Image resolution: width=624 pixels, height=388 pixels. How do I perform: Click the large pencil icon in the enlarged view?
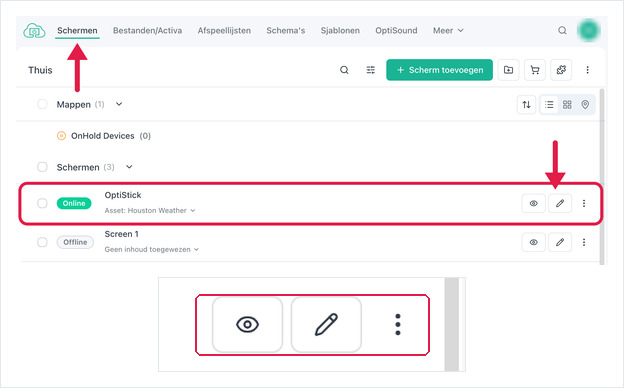(x=326, y=324)
